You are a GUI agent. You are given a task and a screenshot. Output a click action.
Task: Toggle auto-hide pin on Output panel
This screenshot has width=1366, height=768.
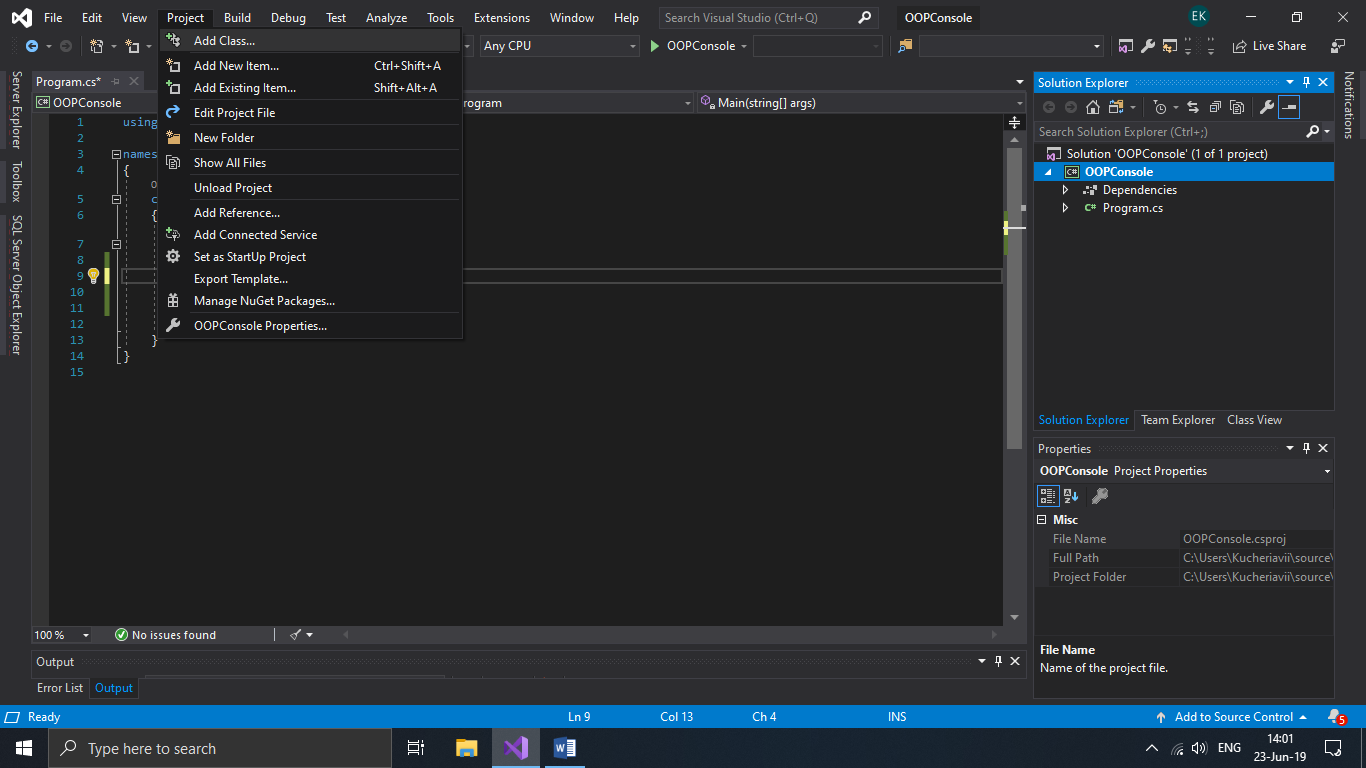coord(998,661)
